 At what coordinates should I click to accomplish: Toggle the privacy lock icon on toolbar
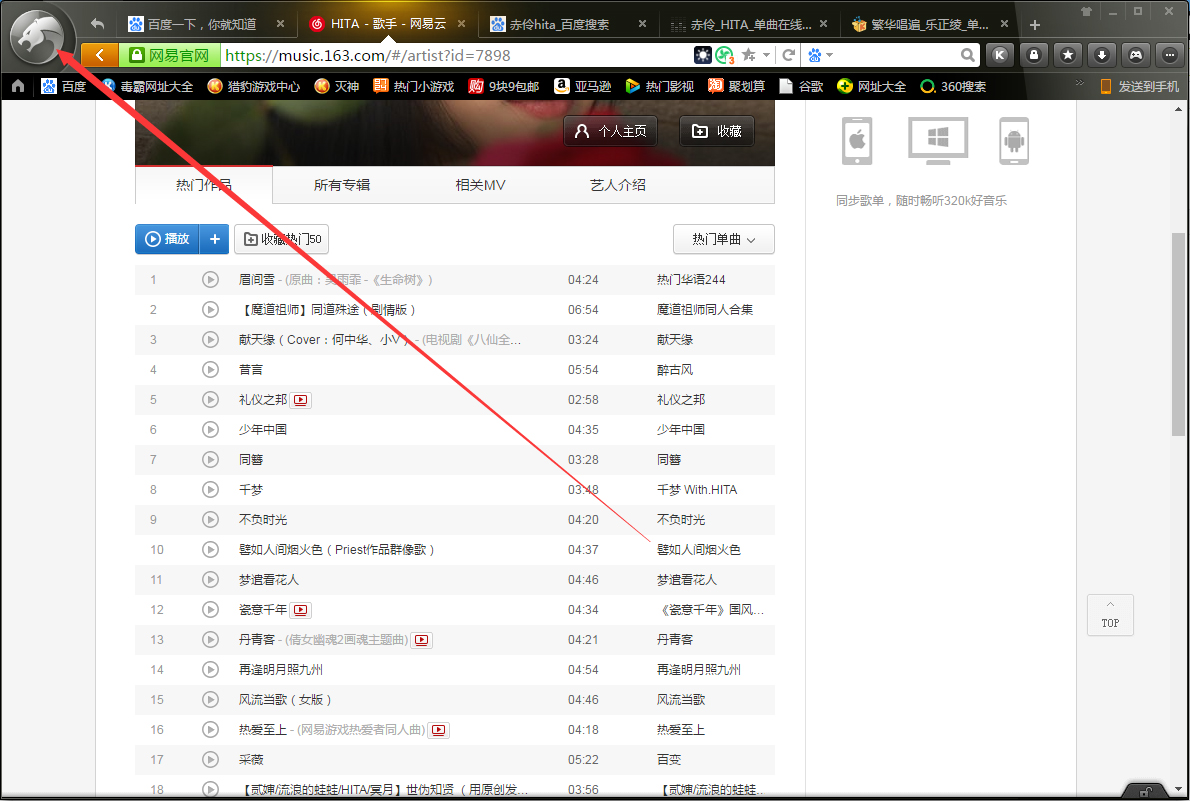coord(1033,55)
